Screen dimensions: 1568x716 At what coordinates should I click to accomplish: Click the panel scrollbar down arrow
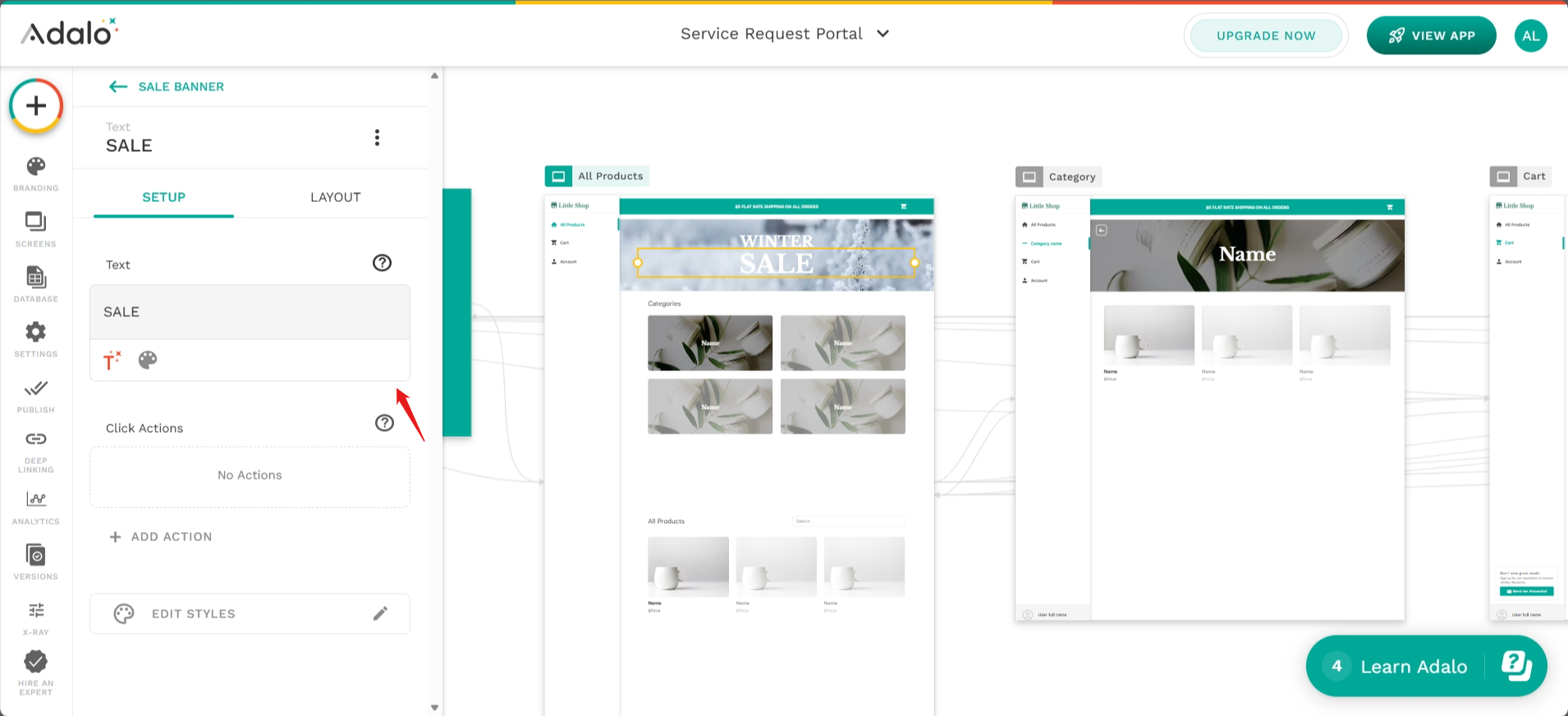click(x=434, y=708)
